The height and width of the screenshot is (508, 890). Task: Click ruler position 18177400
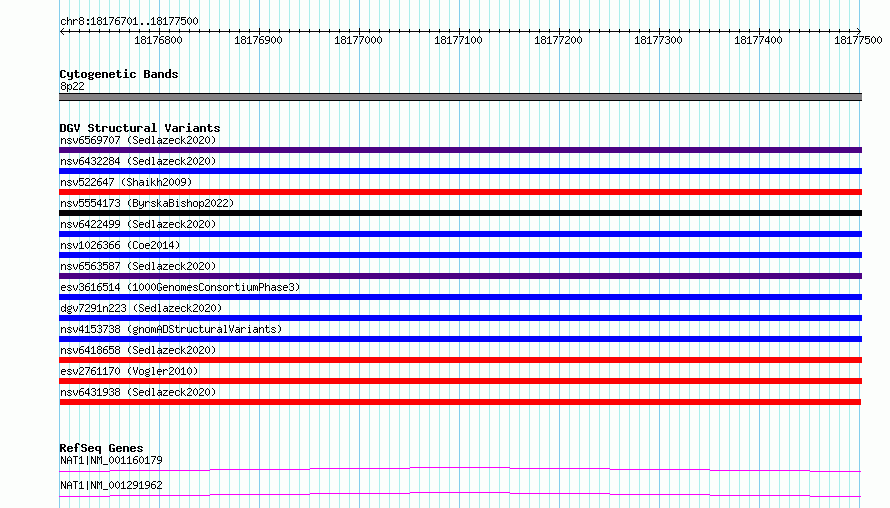tap(758, 40)
